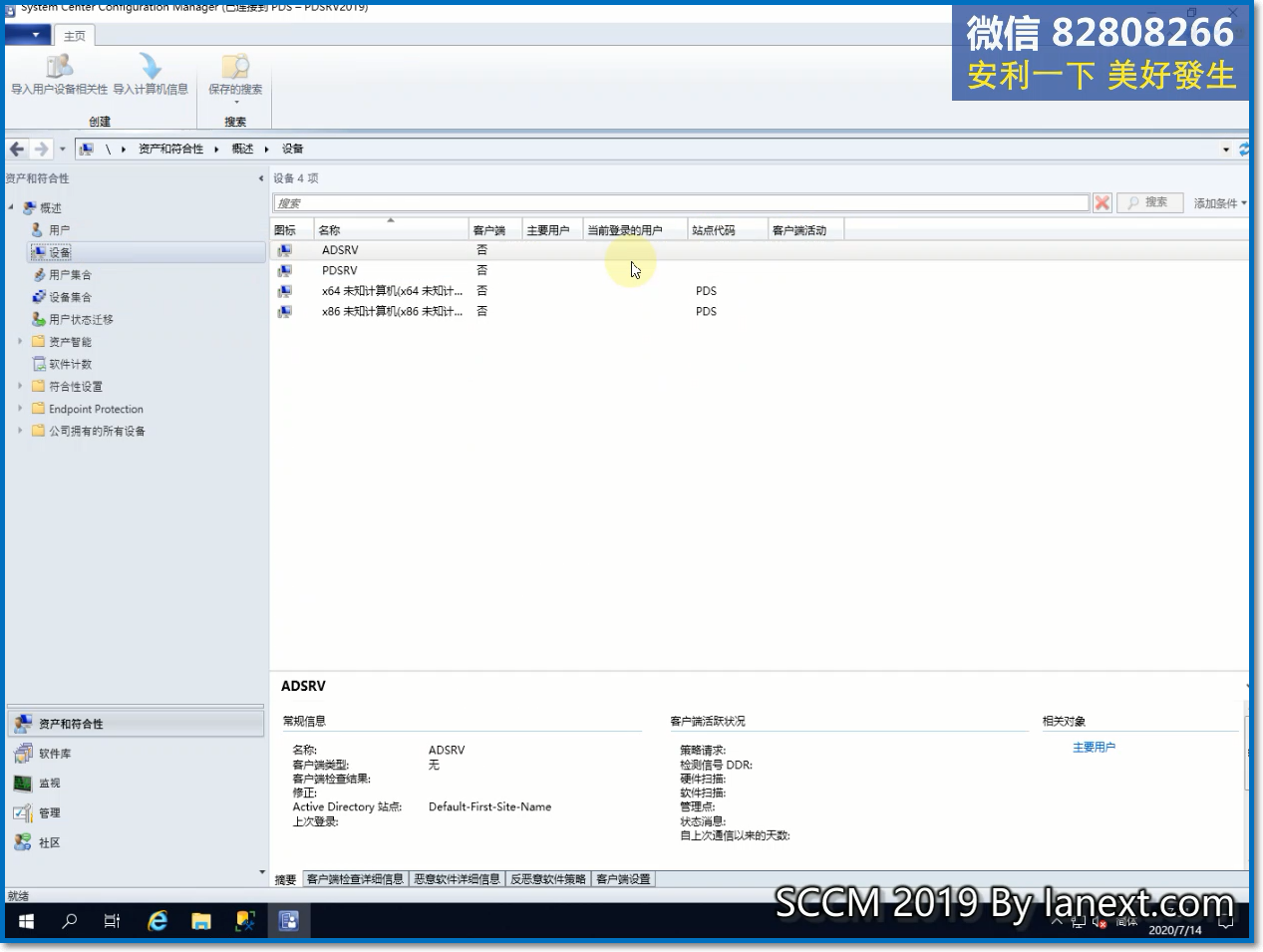The image size is (1263, 952).
Task: Switch to 资产和符合性 workspace
Action: 136,724
